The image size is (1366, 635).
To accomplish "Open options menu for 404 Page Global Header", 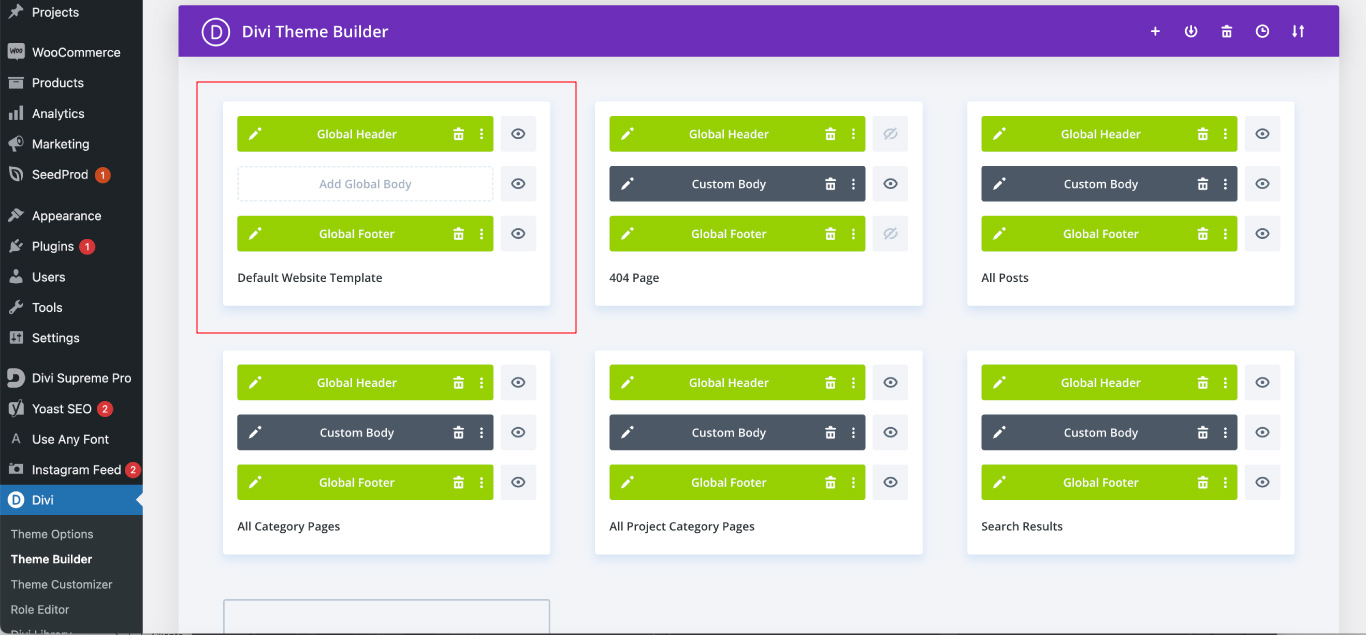I will coord(853,134).
